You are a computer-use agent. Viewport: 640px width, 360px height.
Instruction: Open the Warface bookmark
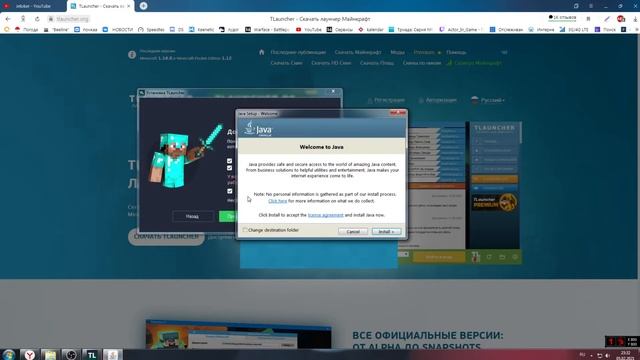coord(267,29)
